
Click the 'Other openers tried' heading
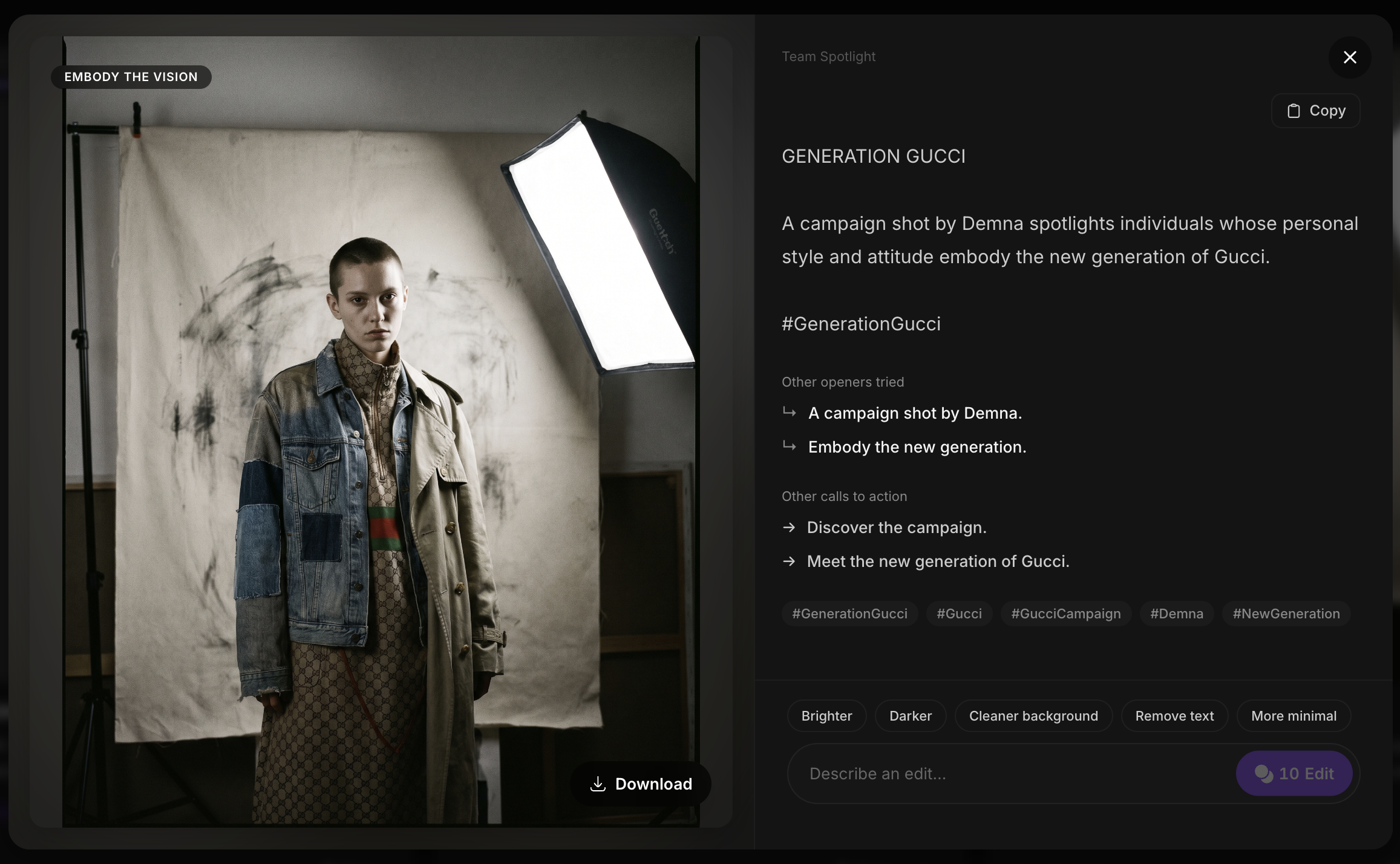tap(843, 382)
